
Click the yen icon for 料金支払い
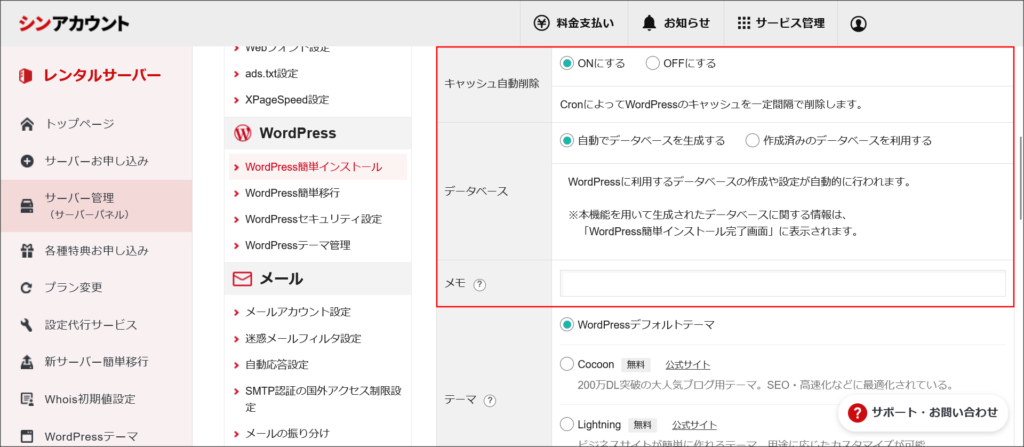[541, 23]
